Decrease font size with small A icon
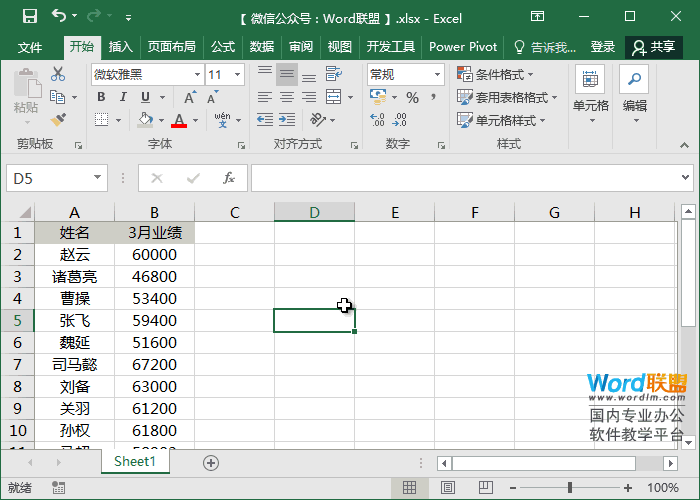 [212, 97]
